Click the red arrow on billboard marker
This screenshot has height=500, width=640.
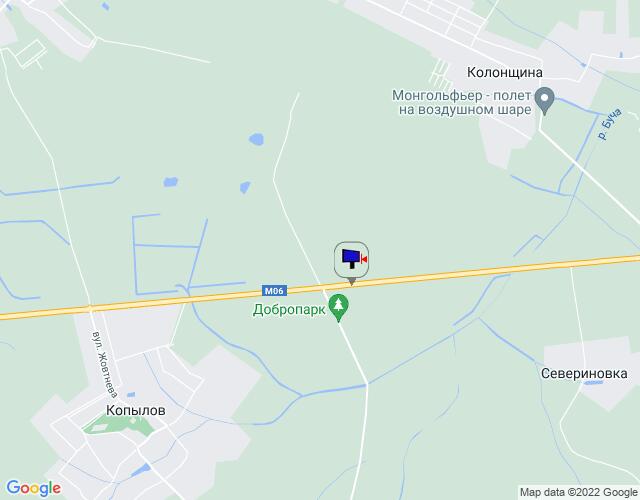point(364,259)
